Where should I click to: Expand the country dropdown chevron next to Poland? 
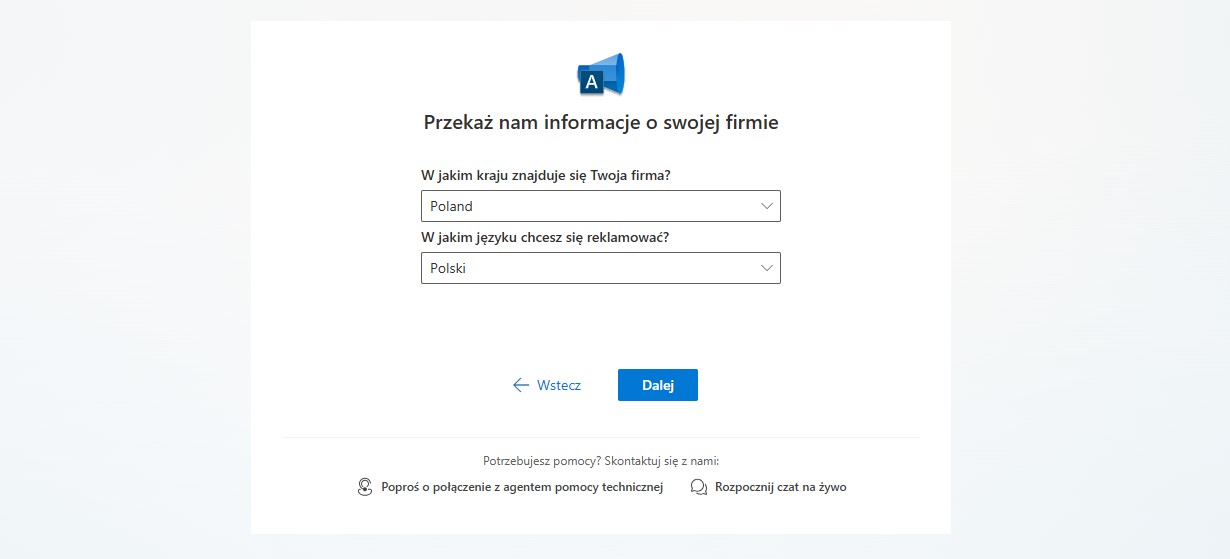click(767, 206)
